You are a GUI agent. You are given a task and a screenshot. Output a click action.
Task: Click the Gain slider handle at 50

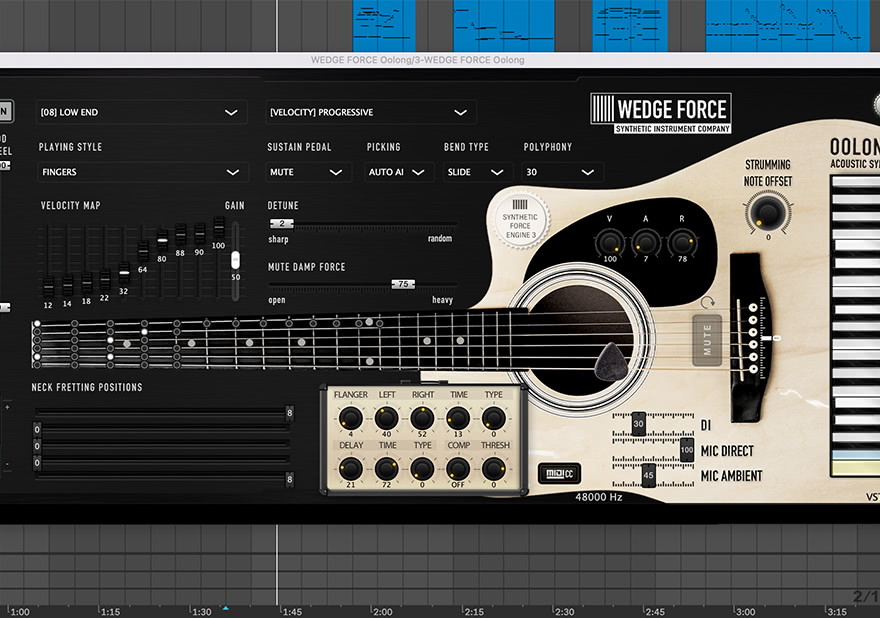pos(235,260)
